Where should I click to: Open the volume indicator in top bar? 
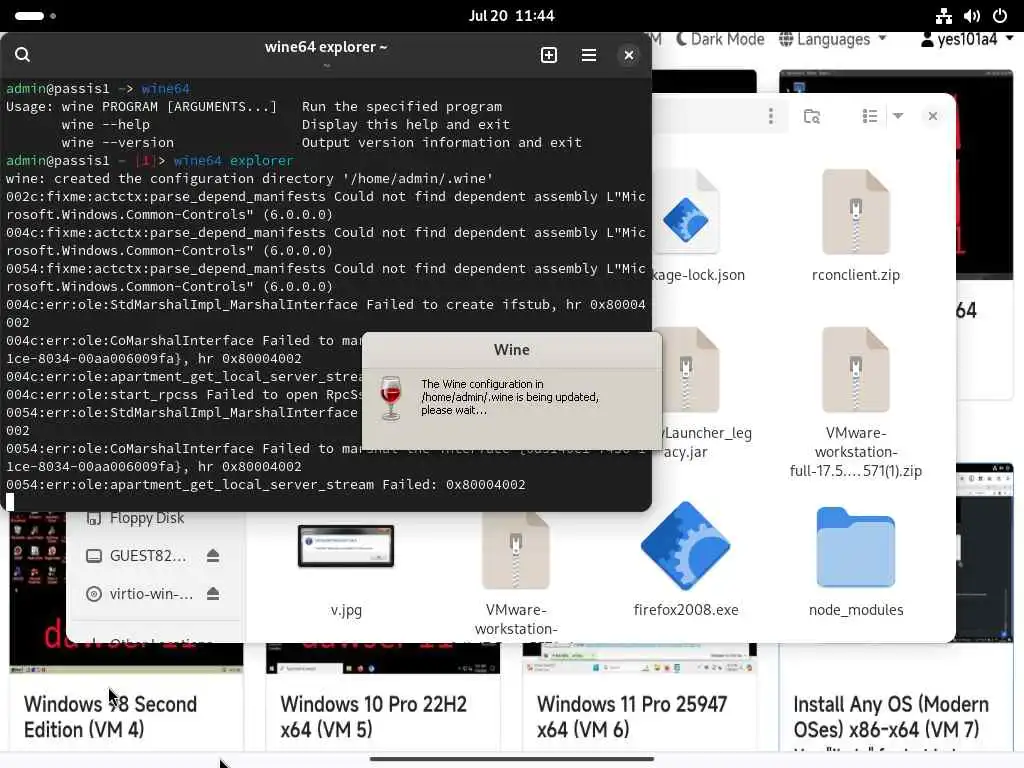(972, 16)
